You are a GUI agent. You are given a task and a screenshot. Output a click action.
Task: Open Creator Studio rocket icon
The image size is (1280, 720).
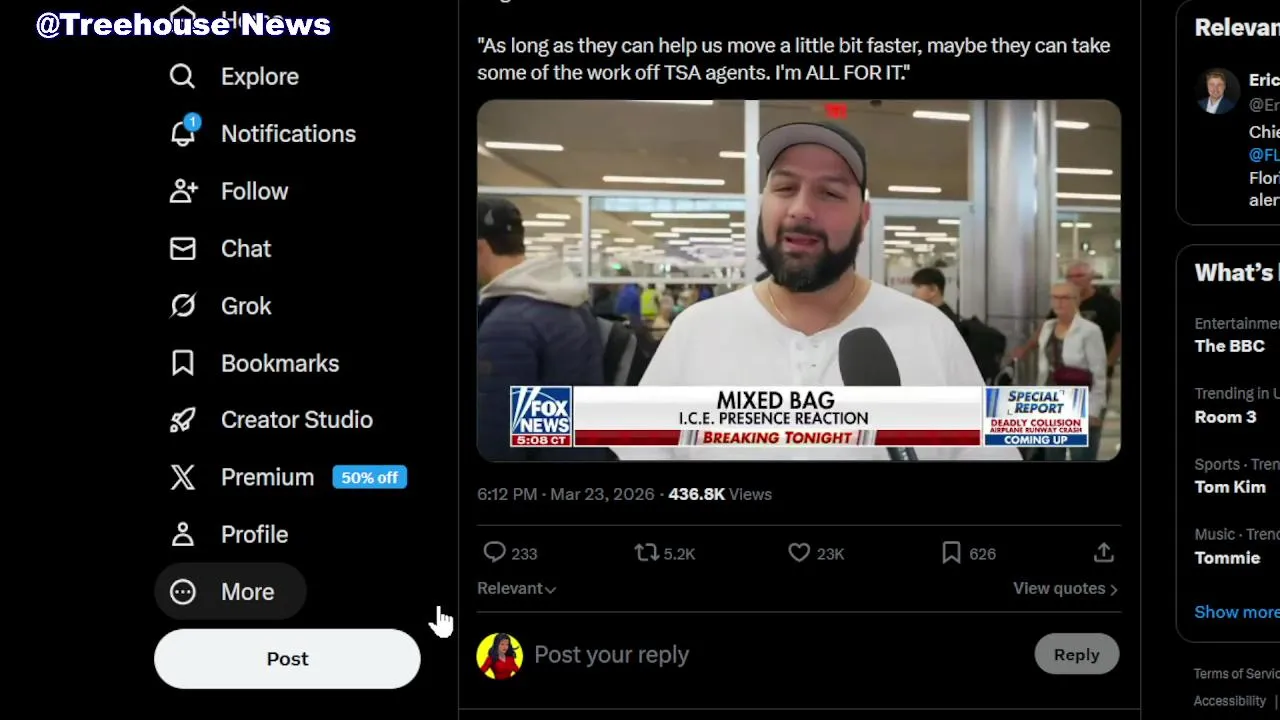(182, 420)
